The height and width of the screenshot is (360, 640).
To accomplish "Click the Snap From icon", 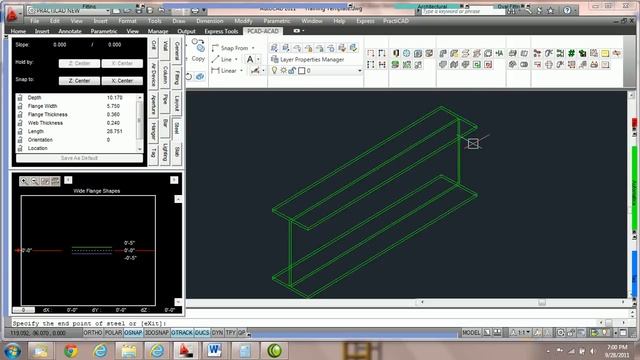I will click(x=216, y=48).
